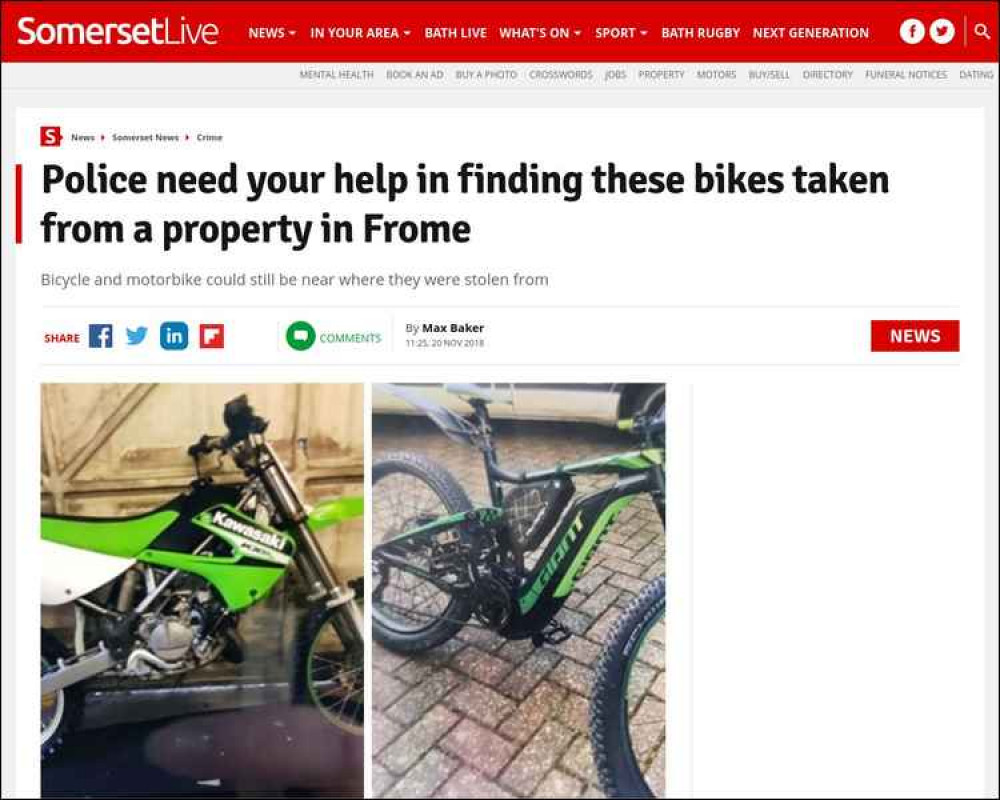The image size is (1000, 800).
Task: Share article on LinkedIn icon
Action: tap(174, 336)
